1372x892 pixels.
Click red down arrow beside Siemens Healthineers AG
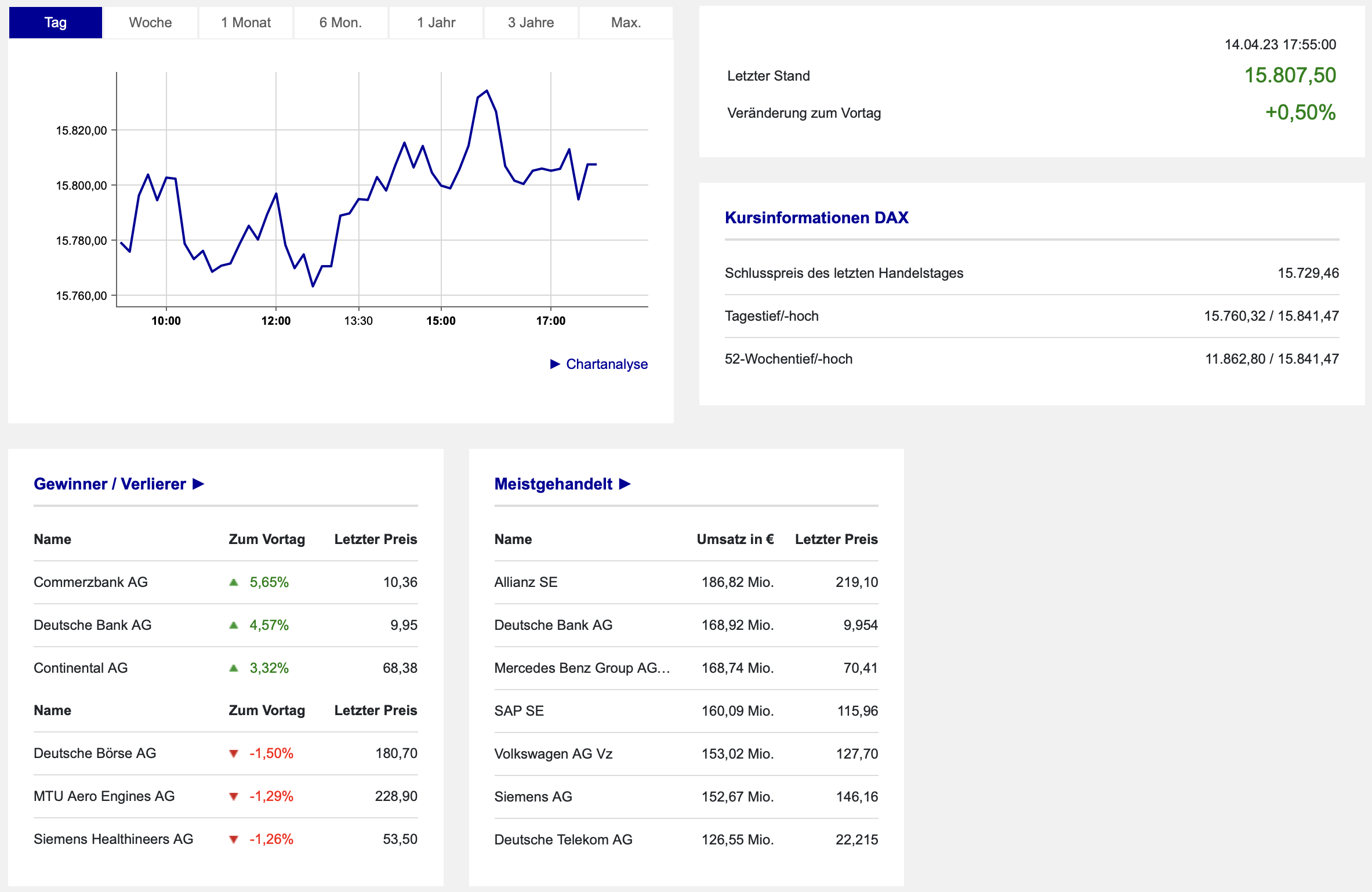[x=234, y=839]
